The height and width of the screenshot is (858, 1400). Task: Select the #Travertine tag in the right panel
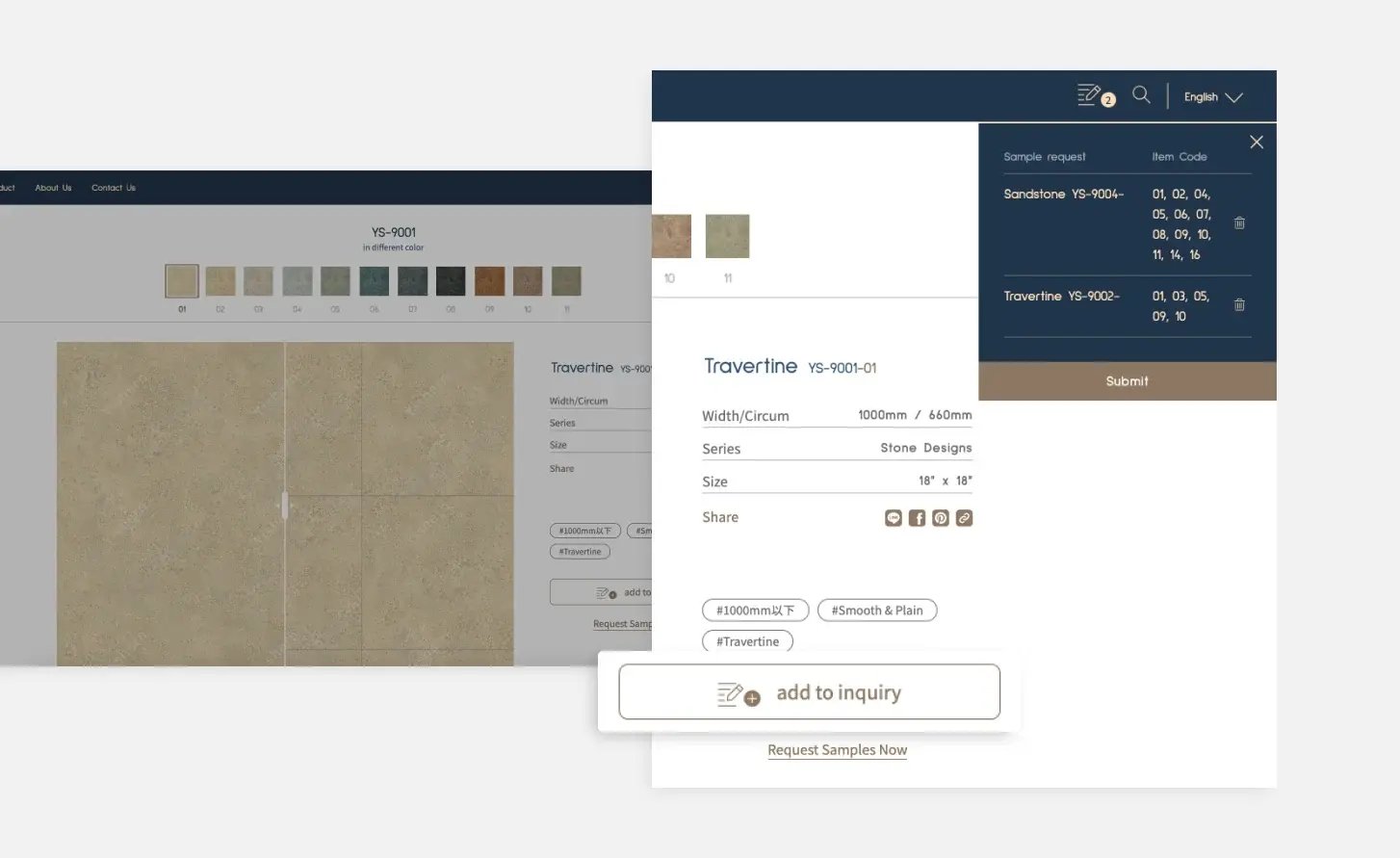(747, 641)
